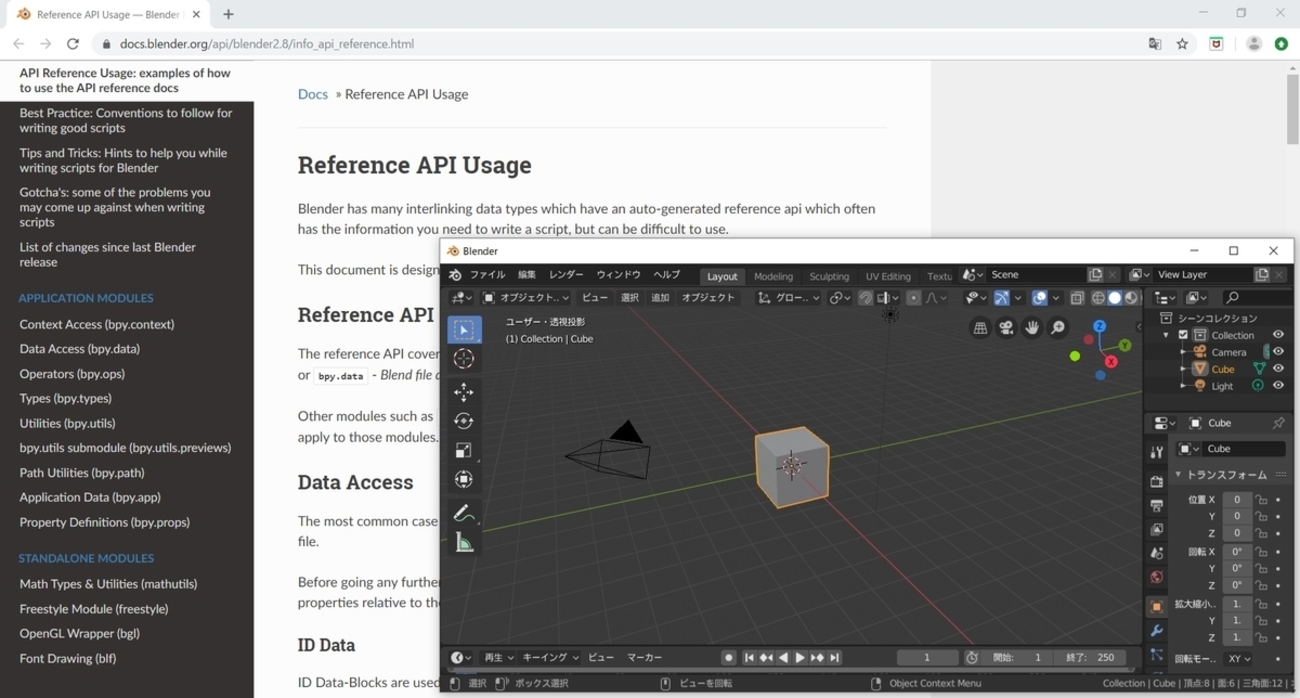Toggle X-ray display in viewport header
Viewport: 1300px width, 698px height.
1077,298
